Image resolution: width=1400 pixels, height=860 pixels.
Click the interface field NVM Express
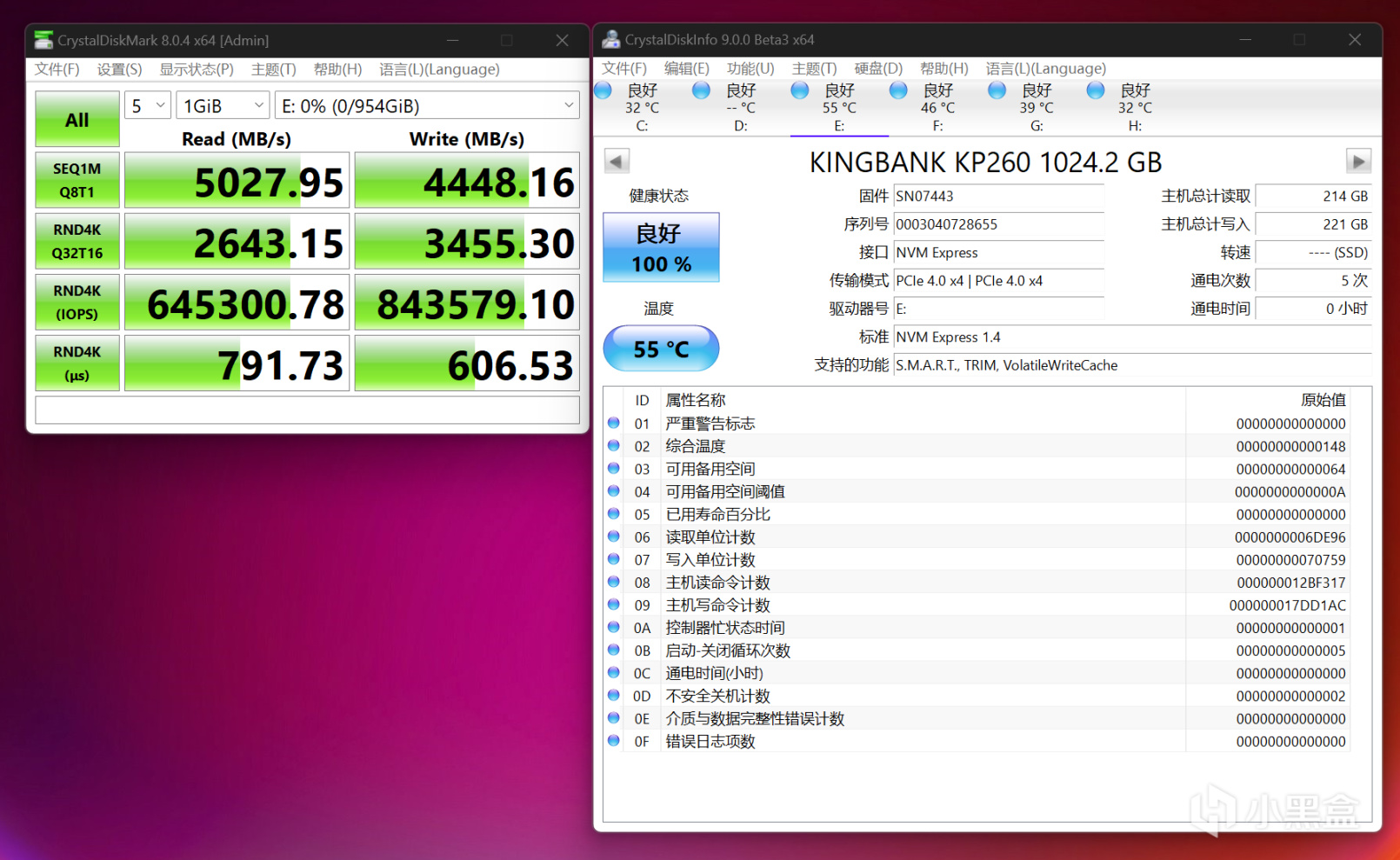[x=998, y=253]
